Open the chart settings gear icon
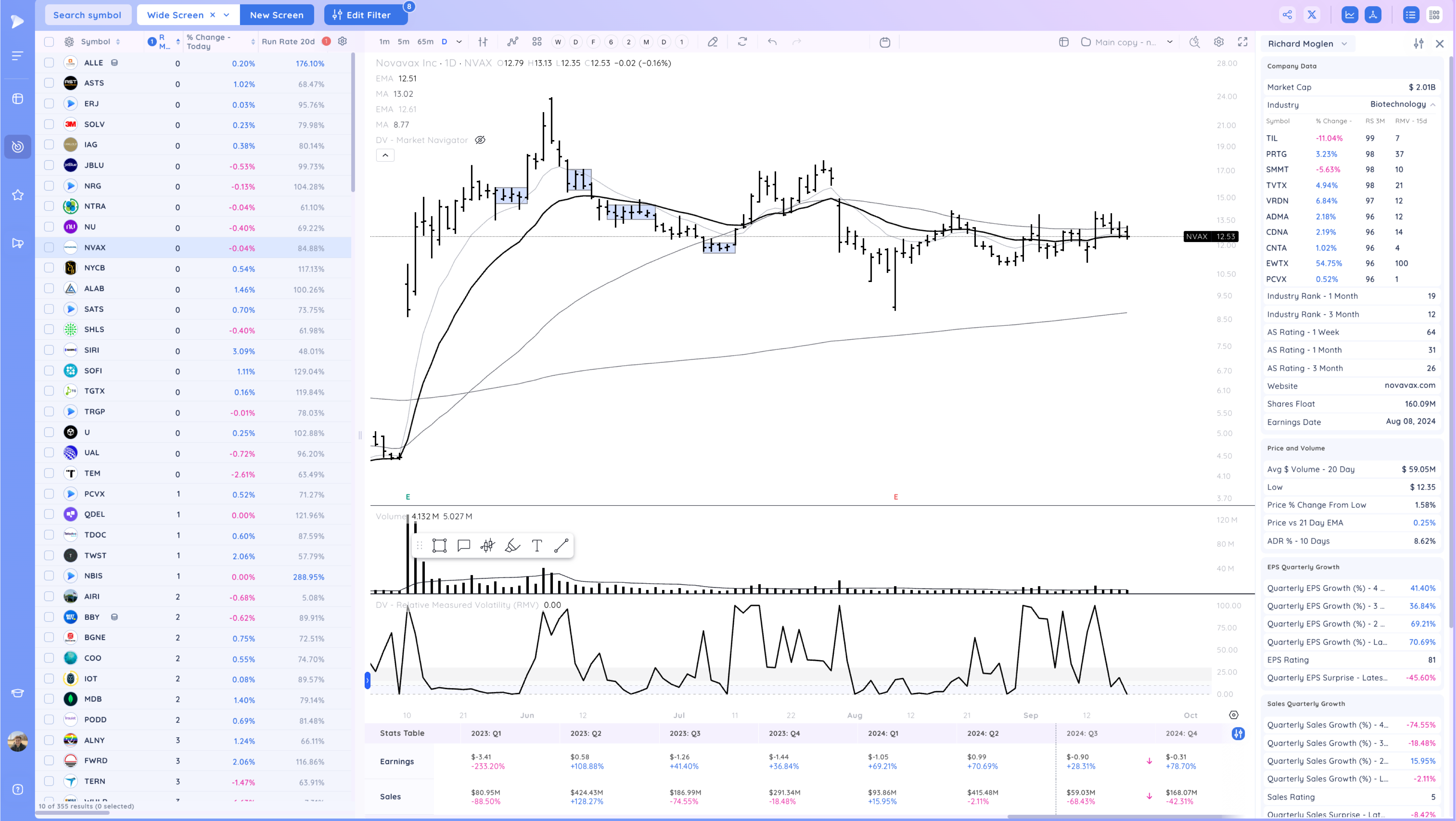The image size is (1456, 821). pyautogui.click(x=1219, y=42)
